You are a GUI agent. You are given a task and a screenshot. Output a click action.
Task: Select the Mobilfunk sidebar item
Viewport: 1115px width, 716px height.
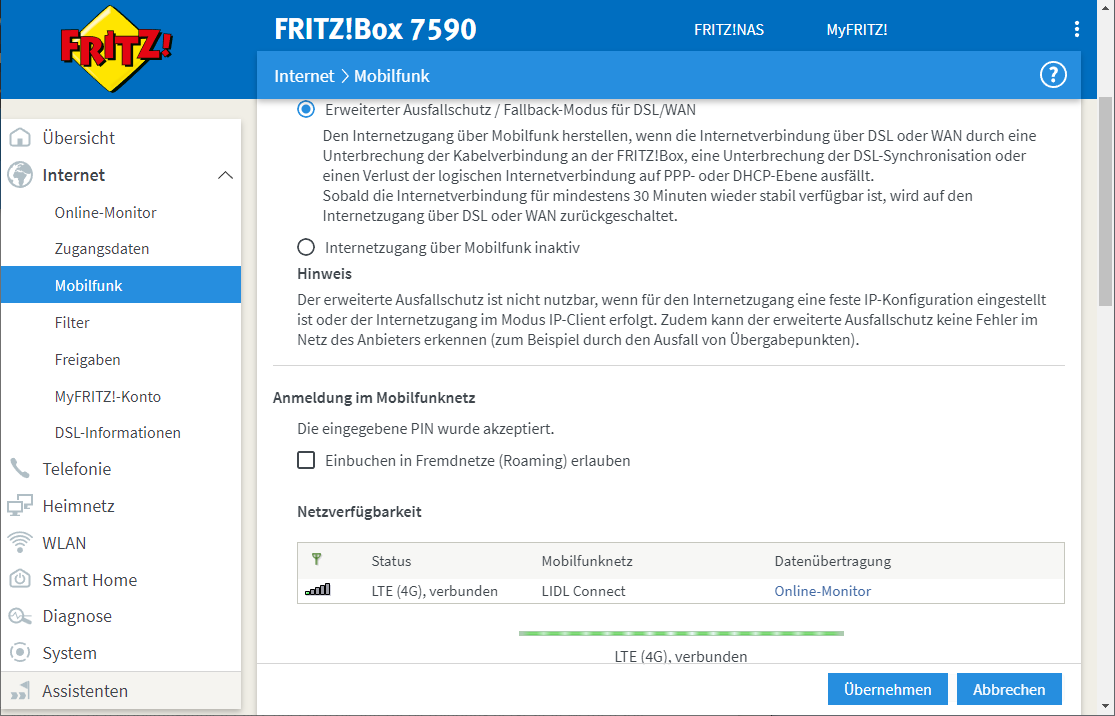coord(121,285)
